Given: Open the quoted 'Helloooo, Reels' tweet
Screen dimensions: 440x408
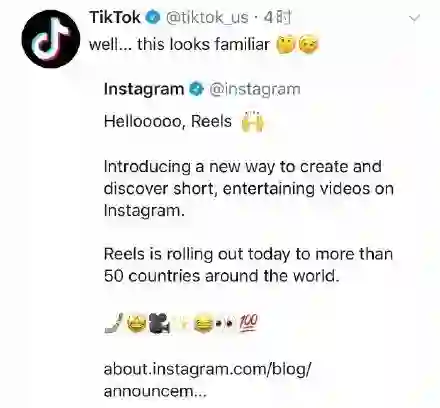Looking at the screenshot, I should (249, 240).
